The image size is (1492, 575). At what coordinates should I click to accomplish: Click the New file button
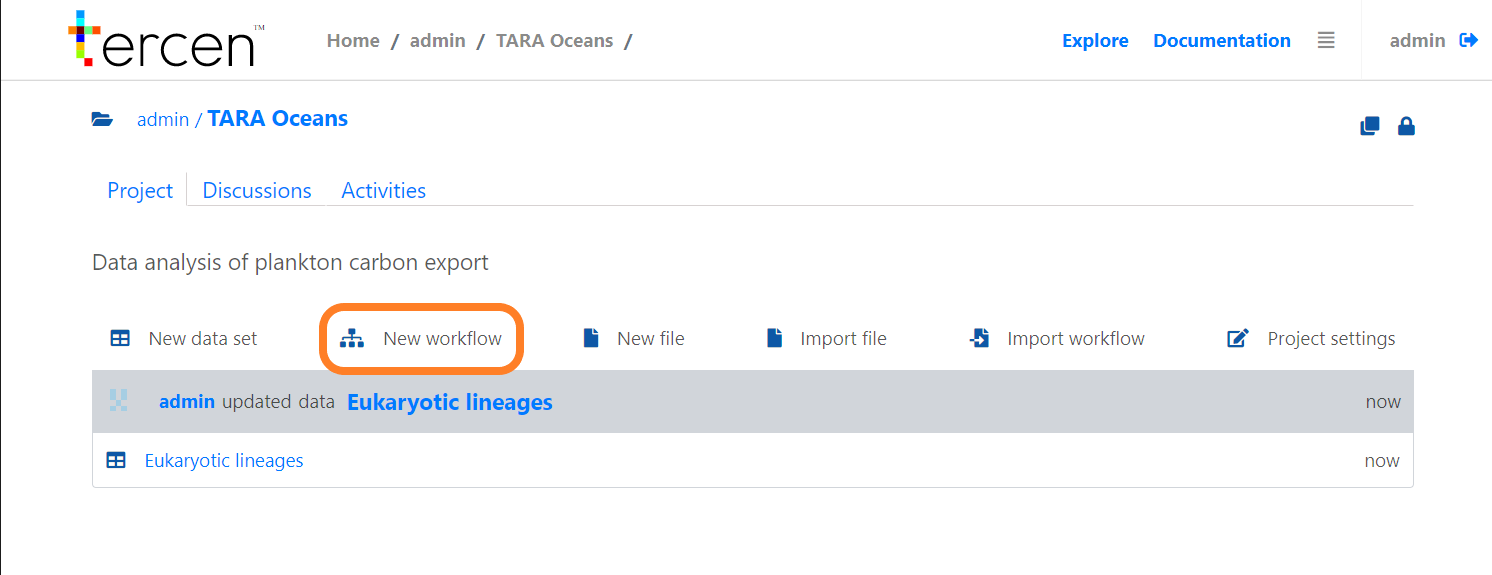click(x=634, y=339)
